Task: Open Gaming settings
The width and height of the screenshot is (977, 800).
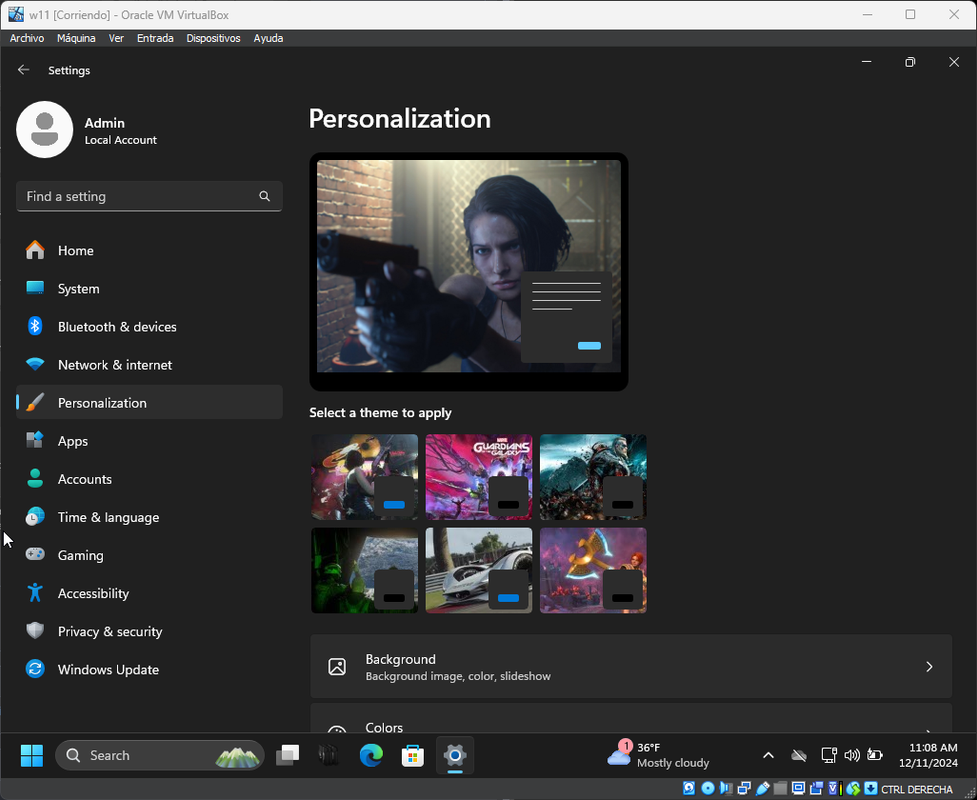Action: [149, 555]
